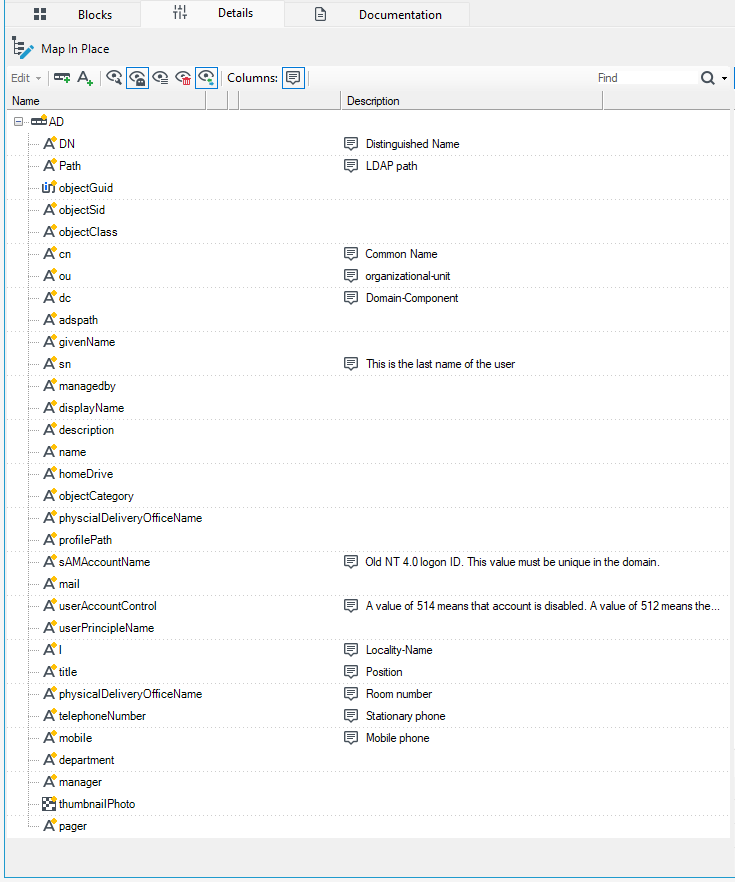This screenshot has width=735, height=882.
Task: Click the Map In Place icon
Action: coord(22,48)
